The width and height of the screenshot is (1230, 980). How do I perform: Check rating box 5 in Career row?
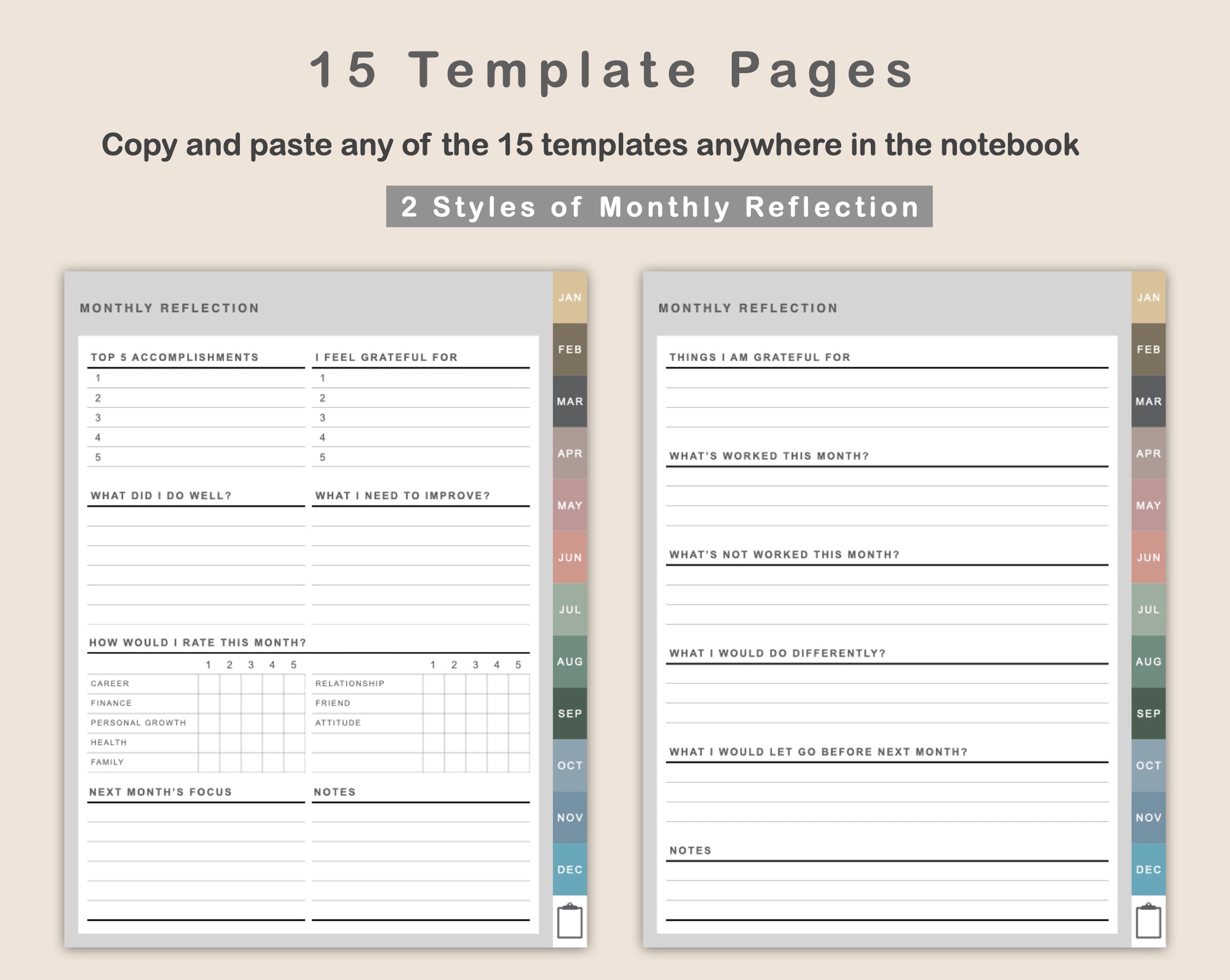click(294, 684)
